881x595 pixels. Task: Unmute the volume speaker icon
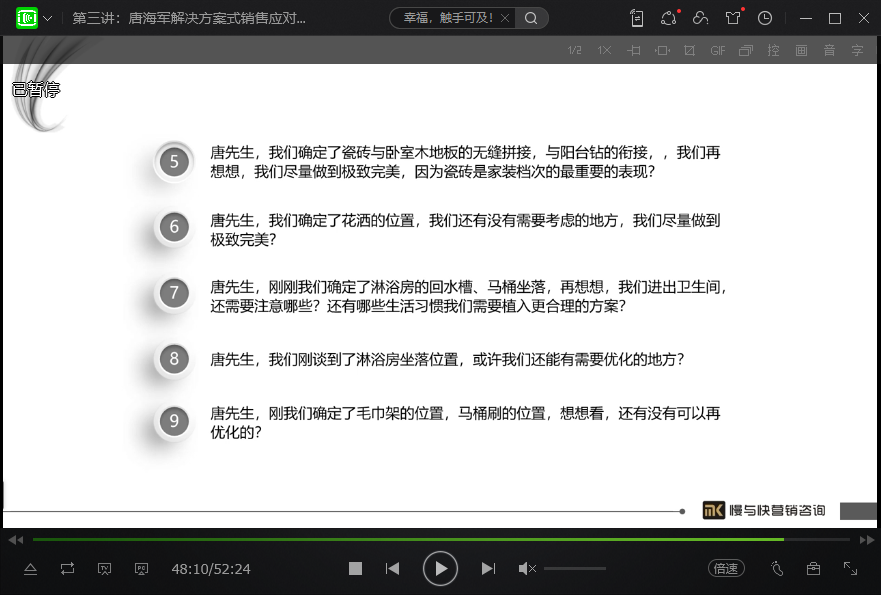point(526,568)
